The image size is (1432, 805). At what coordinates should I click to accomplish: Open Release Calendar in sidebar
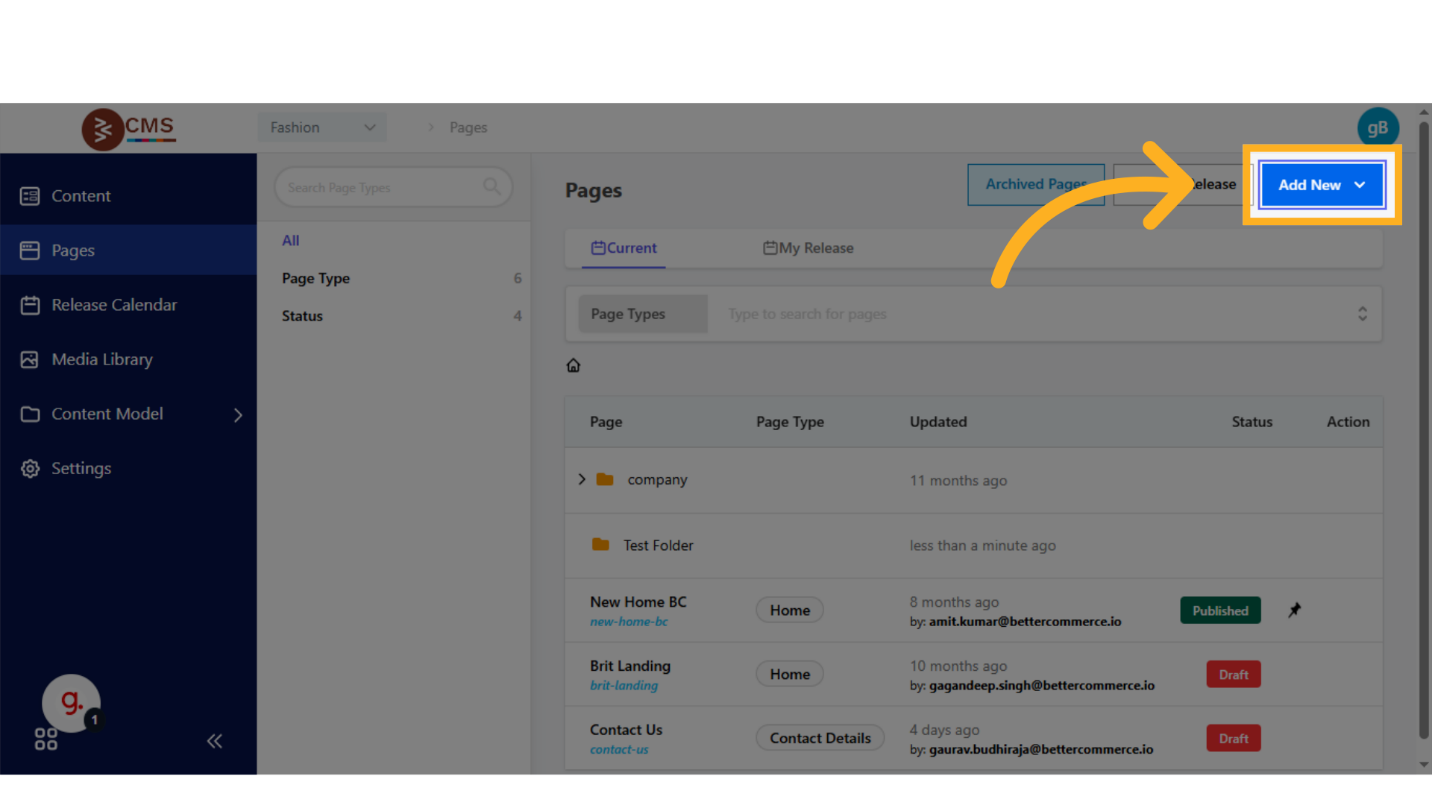(114, 305)
